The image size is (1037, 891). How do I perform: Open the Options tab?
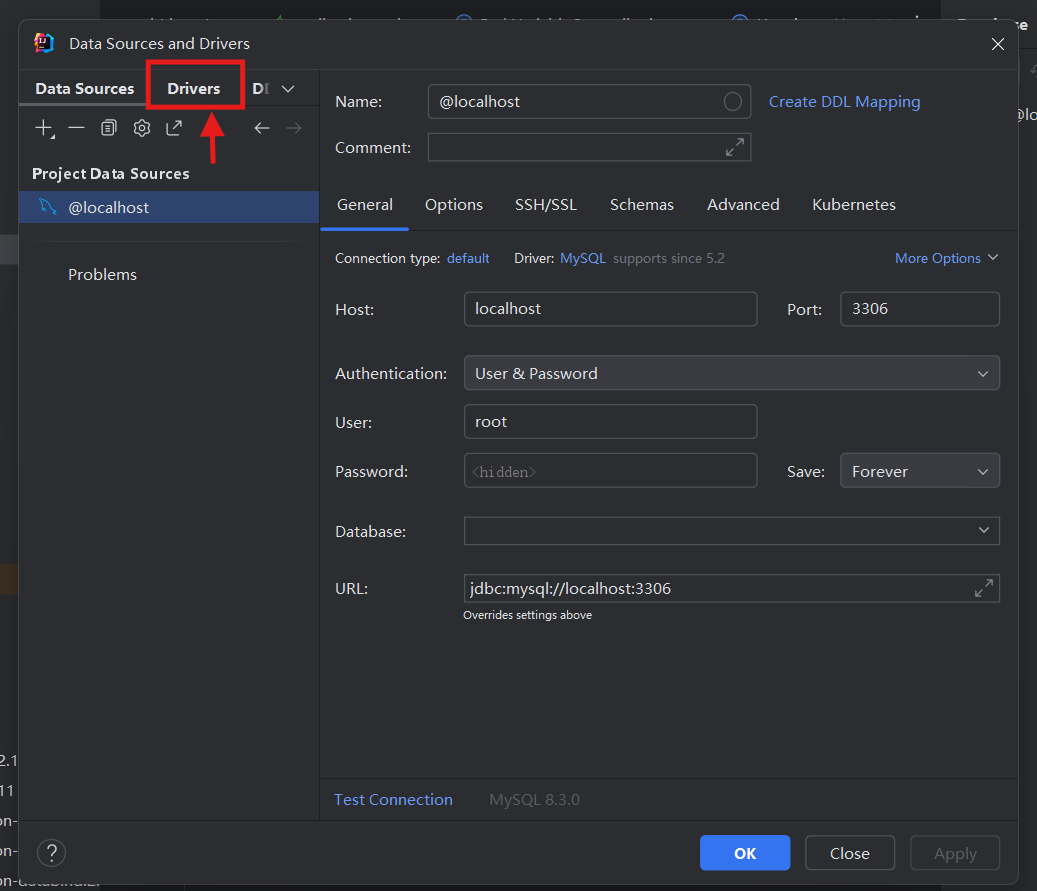[454, 204]
